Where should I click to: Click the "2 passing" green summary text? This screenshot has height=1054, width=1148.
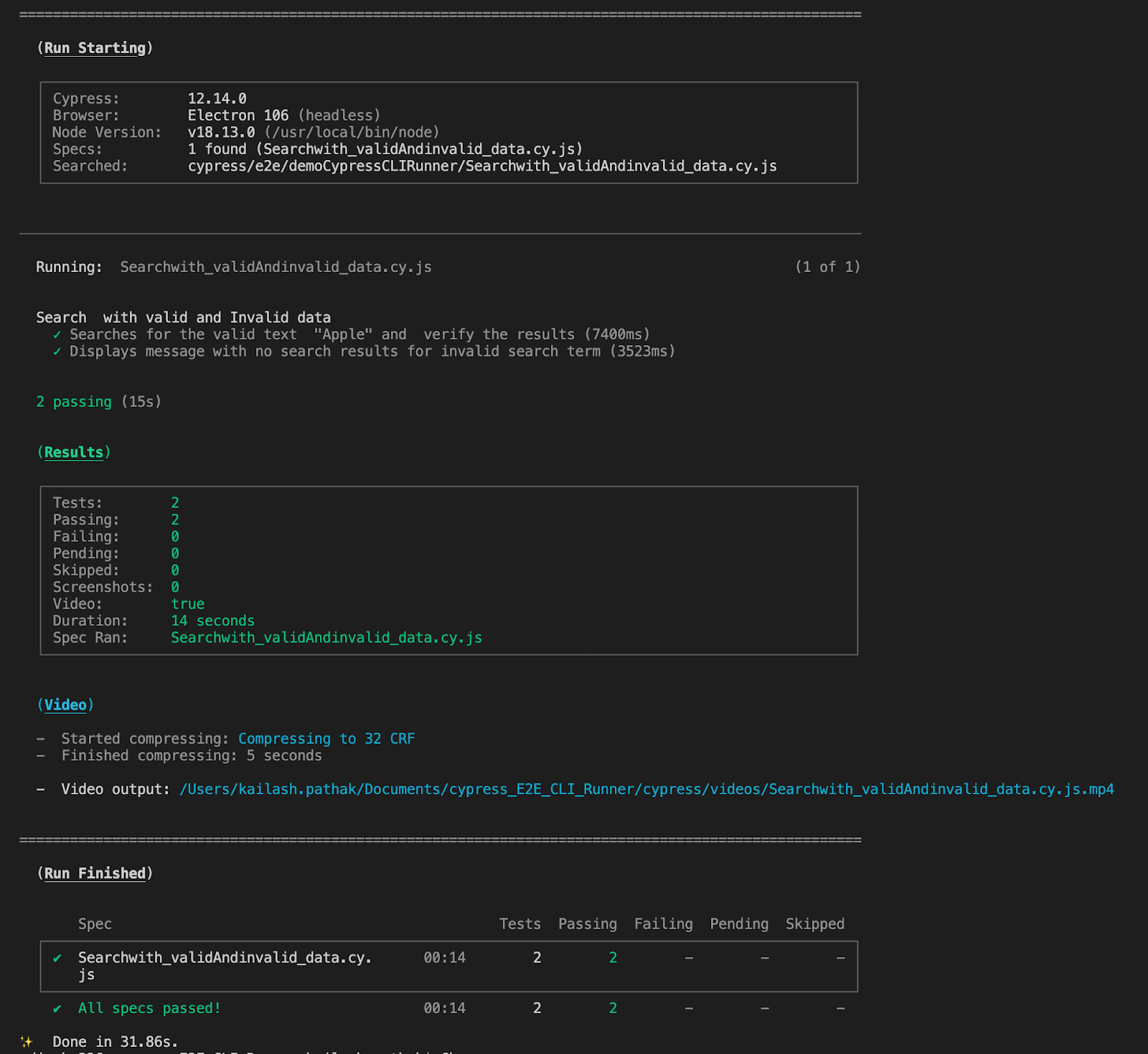74,402
